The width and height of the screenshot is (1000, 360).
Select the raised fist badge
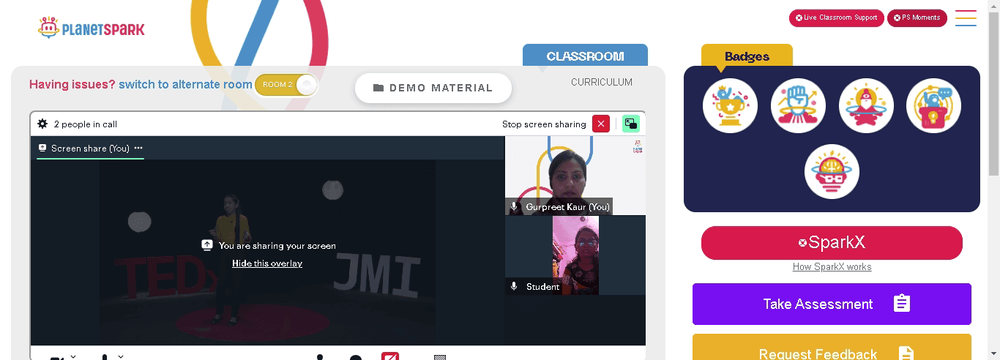tap(798, 105)
